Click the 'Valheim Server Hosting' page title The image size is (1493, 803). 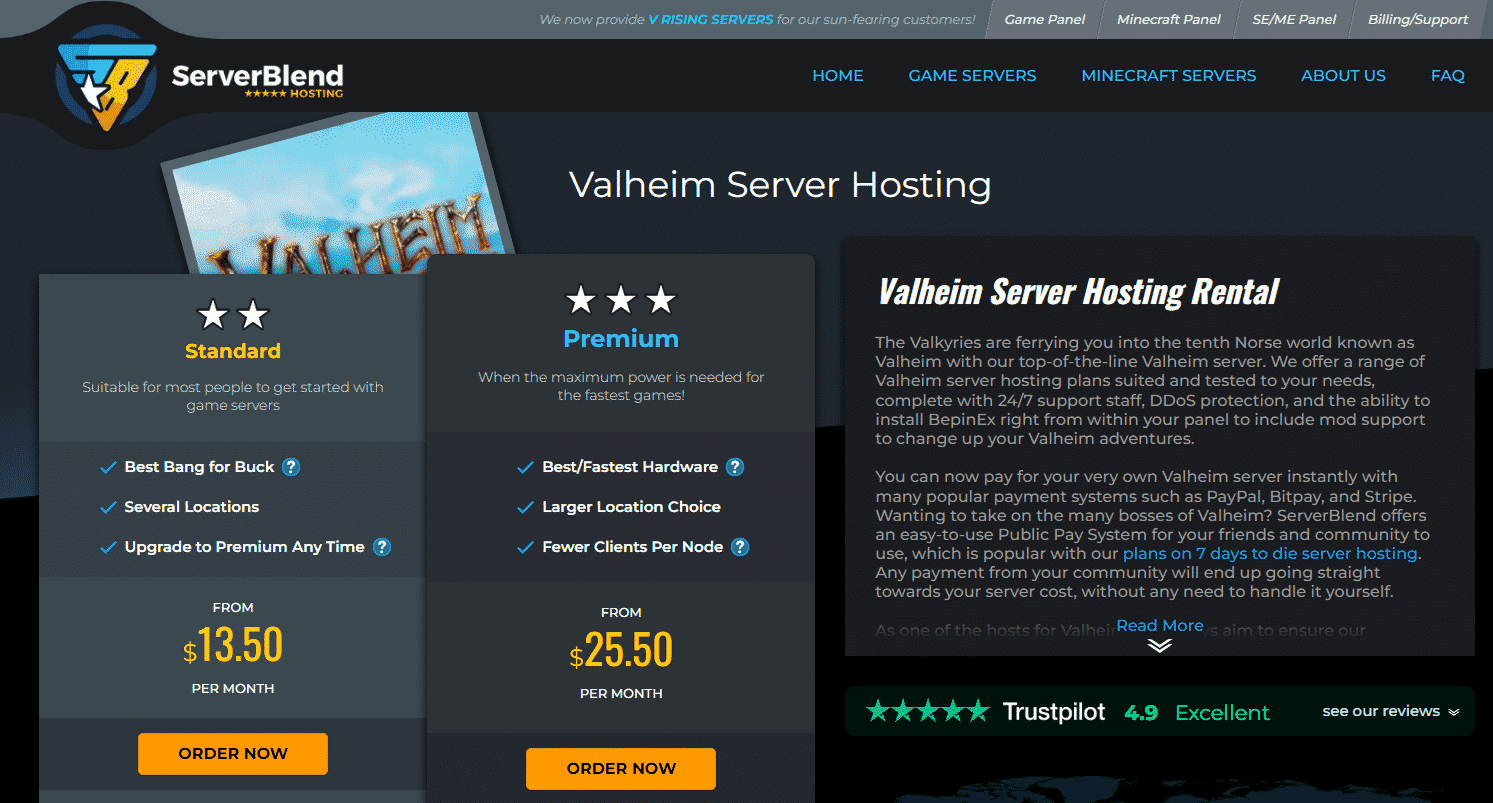(x=780, y=185)
